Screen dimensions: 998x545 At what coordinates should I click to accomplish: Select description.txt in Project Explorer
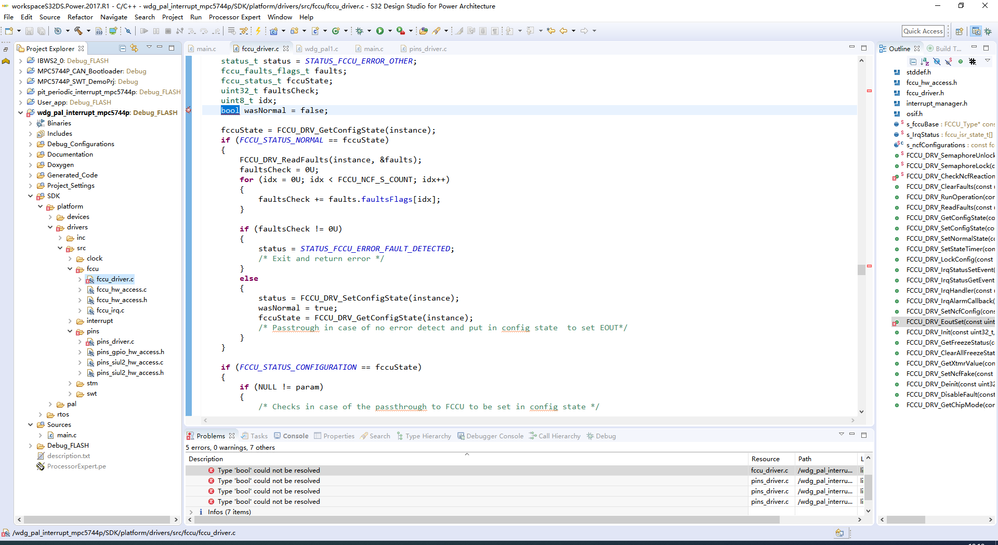pos(68,456)
